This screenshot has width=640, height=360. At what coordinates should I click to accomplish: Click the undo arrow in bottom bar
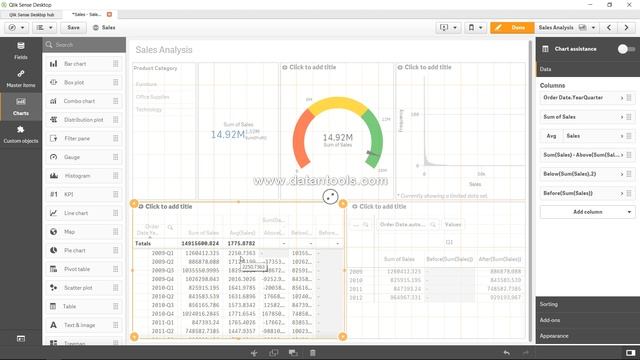click(507, 353)
